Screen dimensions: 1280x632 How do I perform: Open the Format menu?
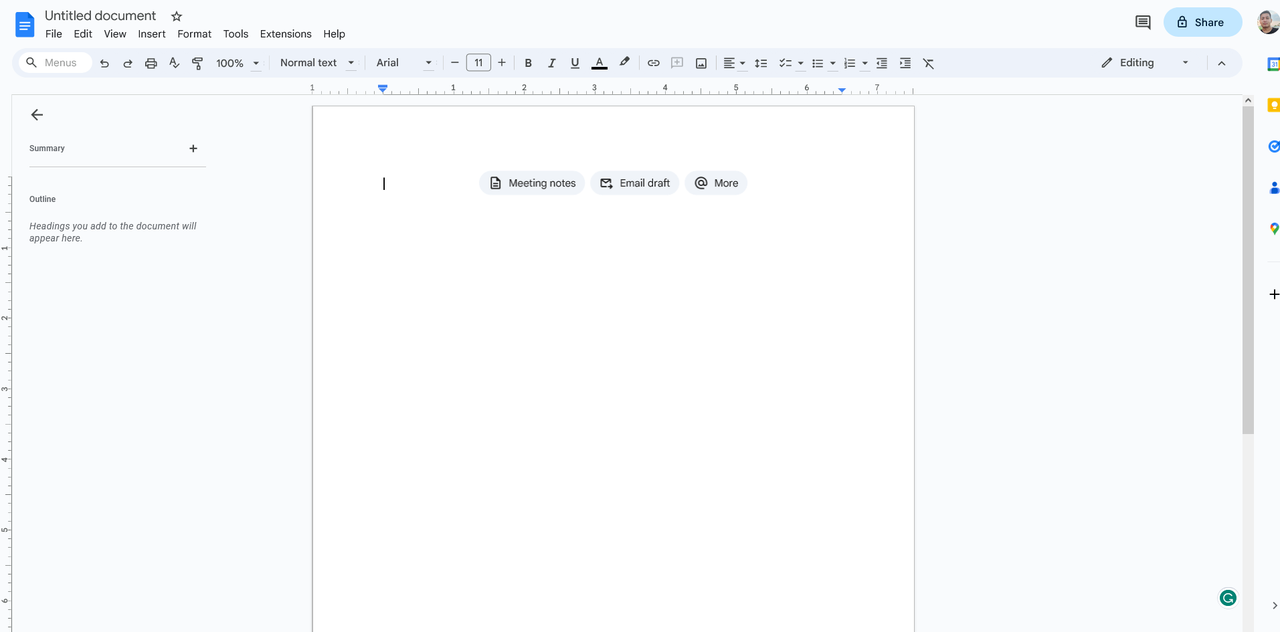tap(194, 34)
